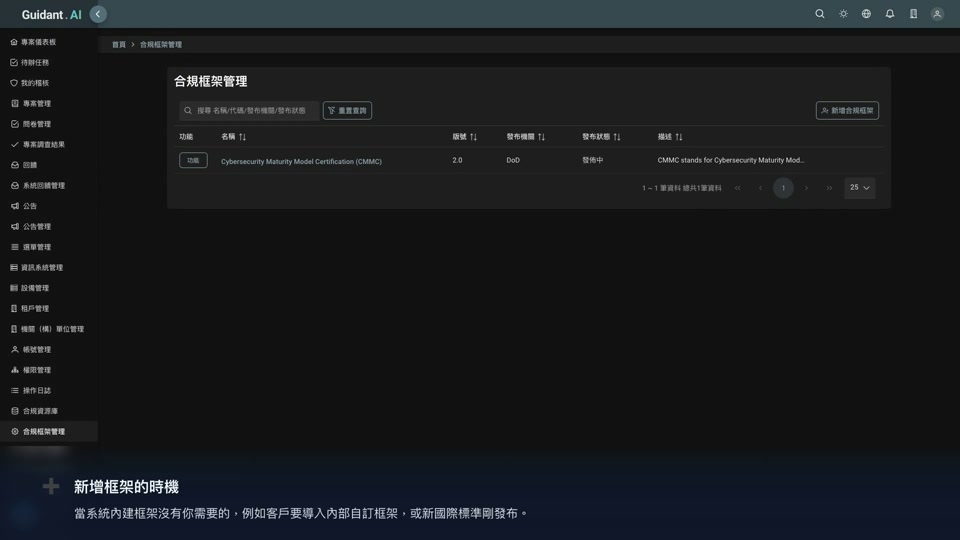Click 首頁 breadcrumb link
Viewport: 960px width, 540px height.
tap(119, 45)
